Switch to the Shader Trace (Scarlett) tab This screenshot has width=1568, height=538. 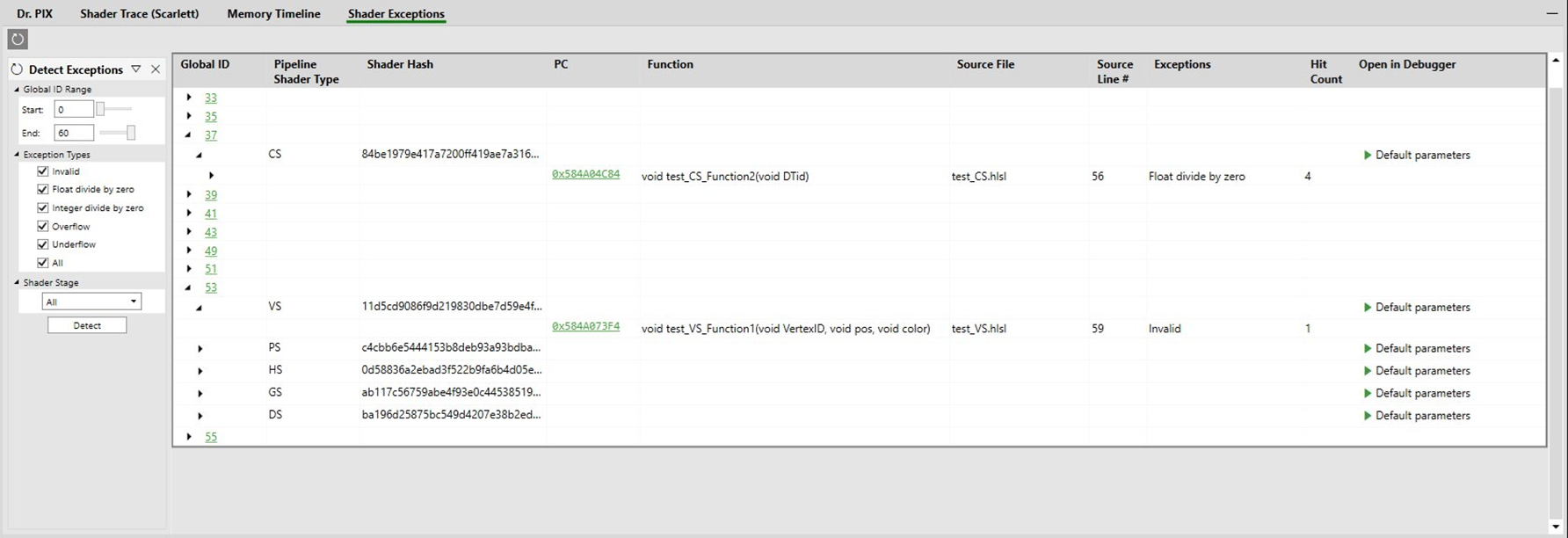(139, 13)
